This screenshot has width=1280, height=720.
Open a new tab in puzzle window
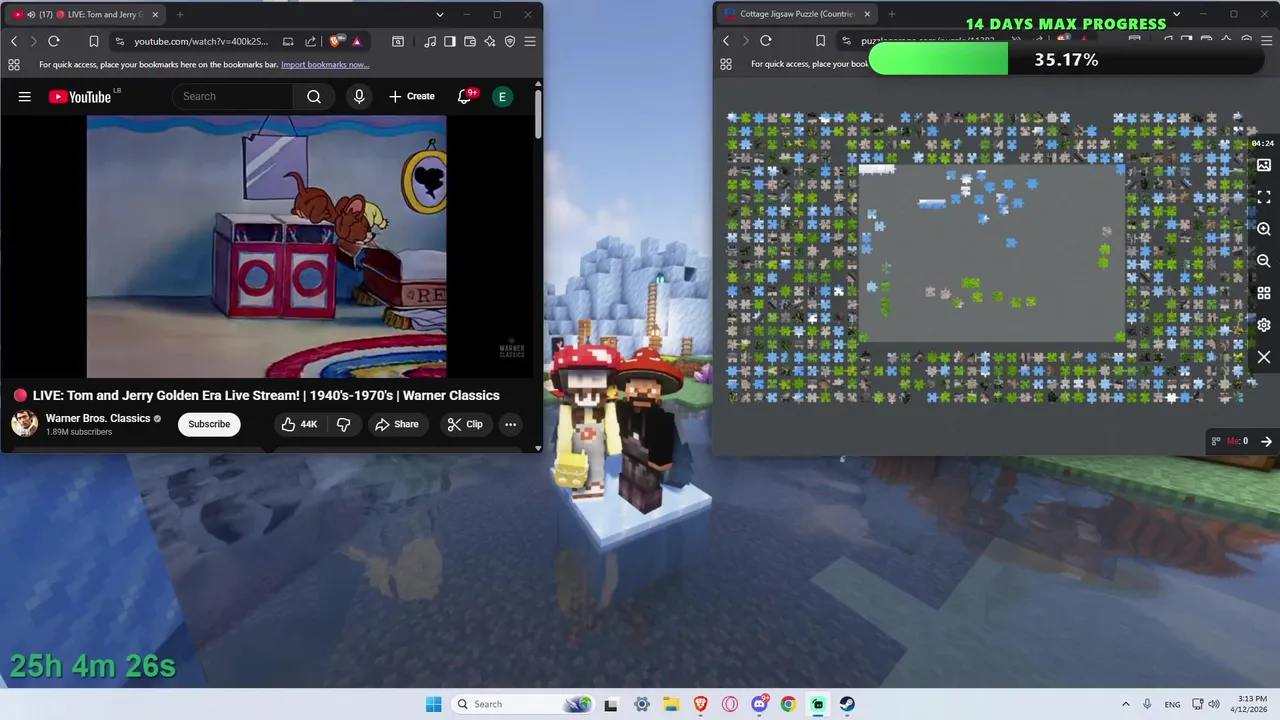(x=892, y=14)
